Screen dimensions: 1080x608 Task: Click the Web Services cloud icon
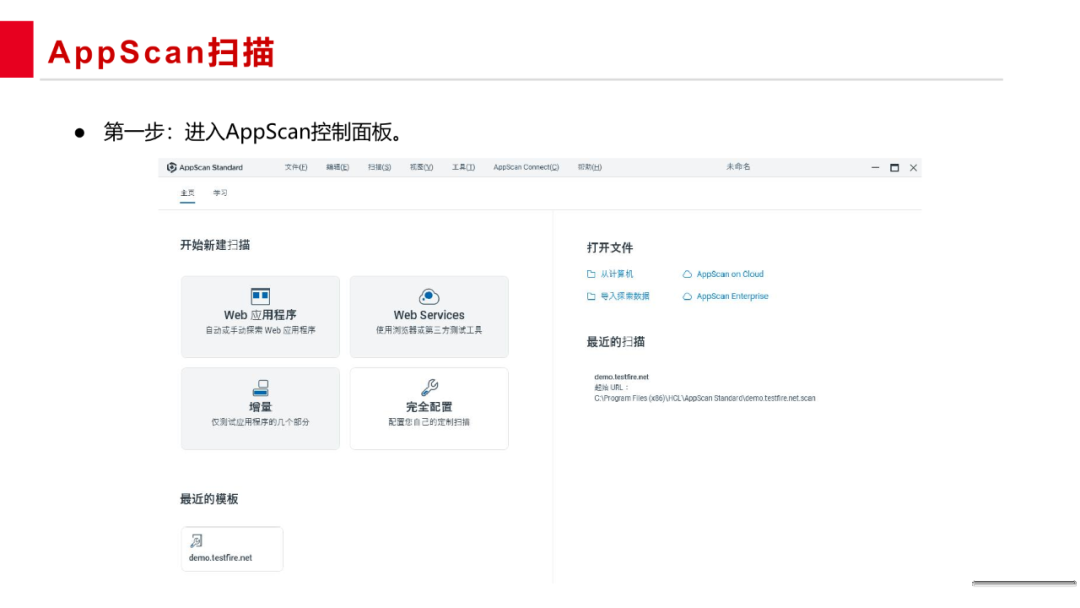coord(429,296)
